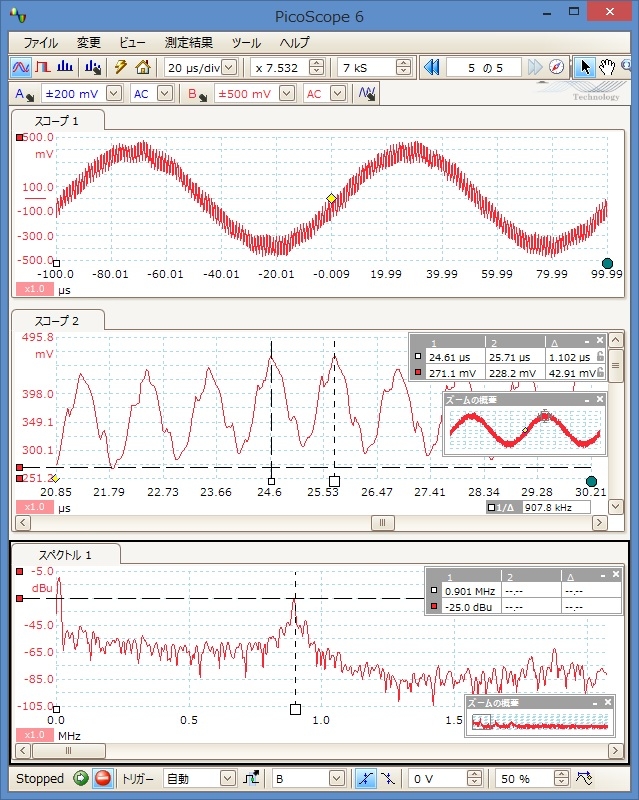Open advanced trigger settings icon
This screenshot has height=800, width=639.
pyautogui.click(x=251, y=779)
